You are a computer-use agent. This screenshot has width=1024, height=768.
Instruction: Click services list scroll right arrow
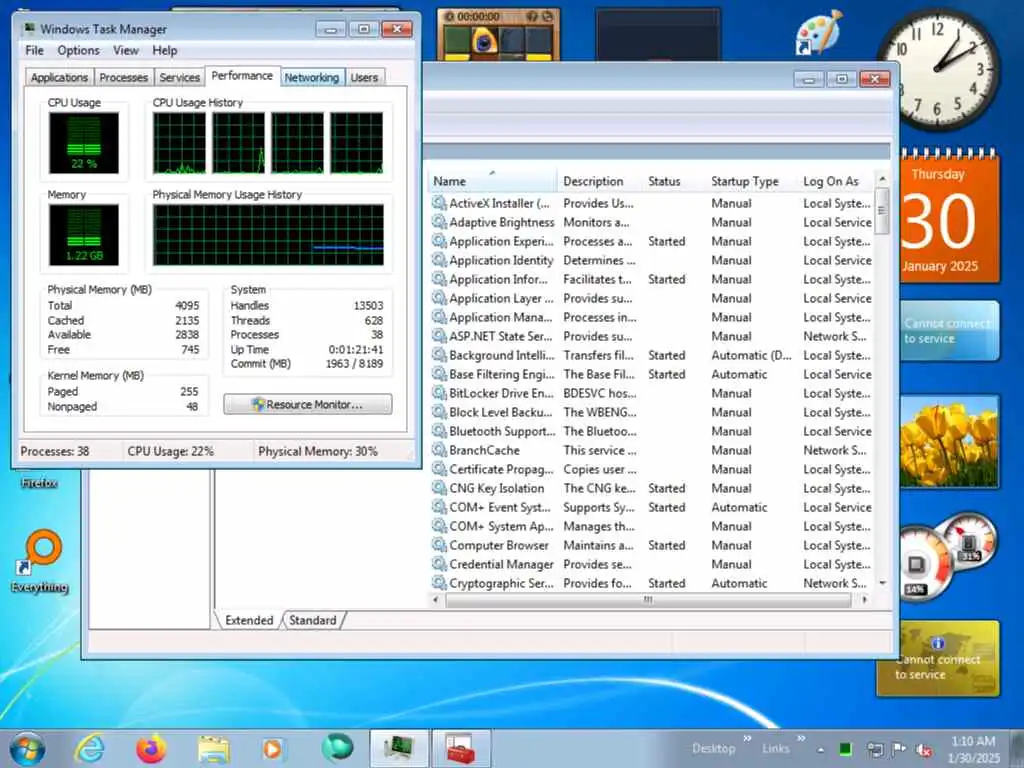(865, 600)
